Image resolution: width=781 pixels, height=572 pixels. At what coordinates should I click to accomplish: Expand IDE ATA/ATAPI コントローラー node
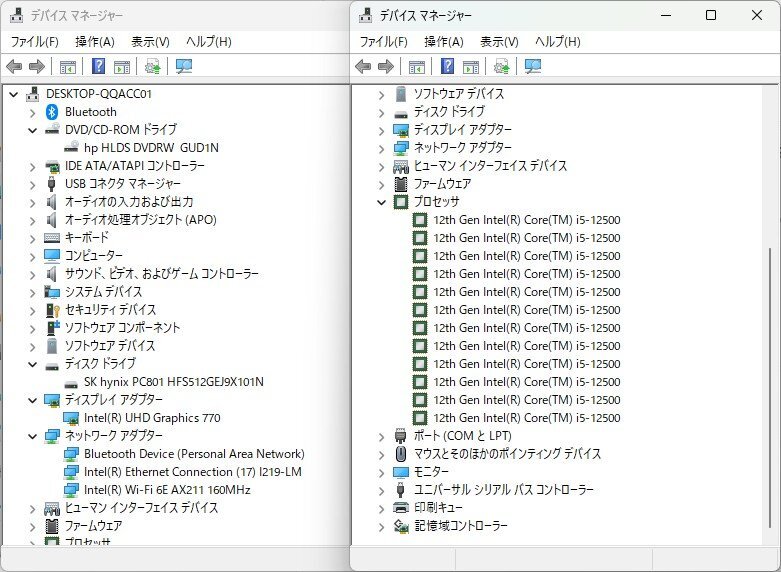(x=33, y=166)
